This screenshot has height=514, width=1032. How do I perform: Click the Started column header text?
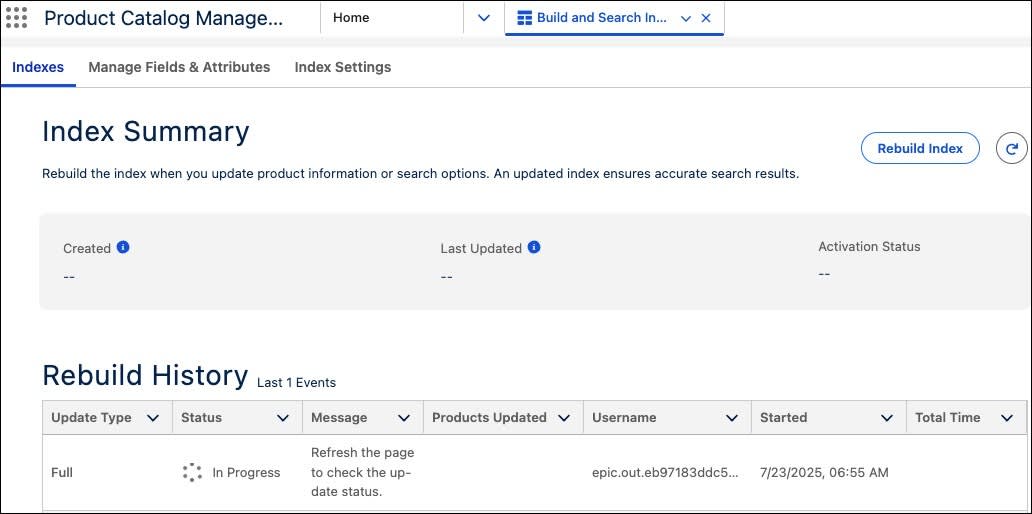click(783, 417)
